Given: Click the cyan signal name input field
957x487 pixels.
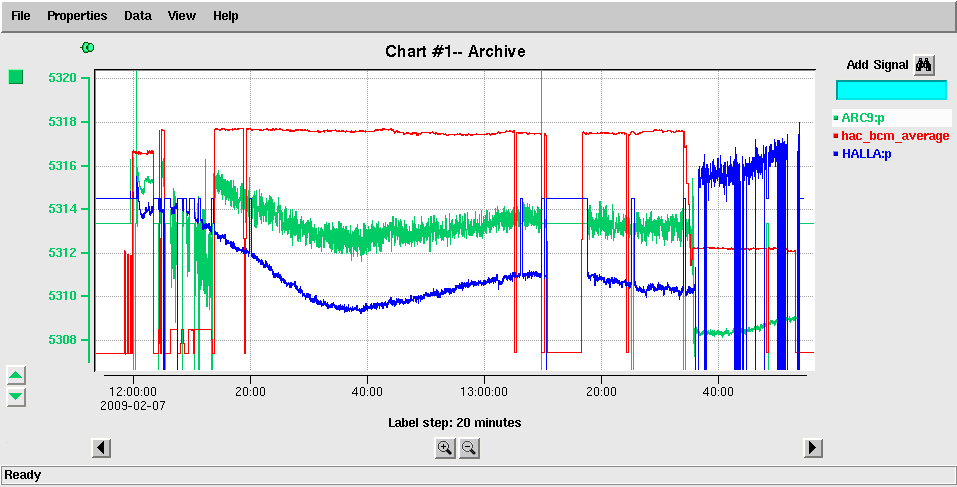Looking at the screenshot, I should click(x=891, y=90).
